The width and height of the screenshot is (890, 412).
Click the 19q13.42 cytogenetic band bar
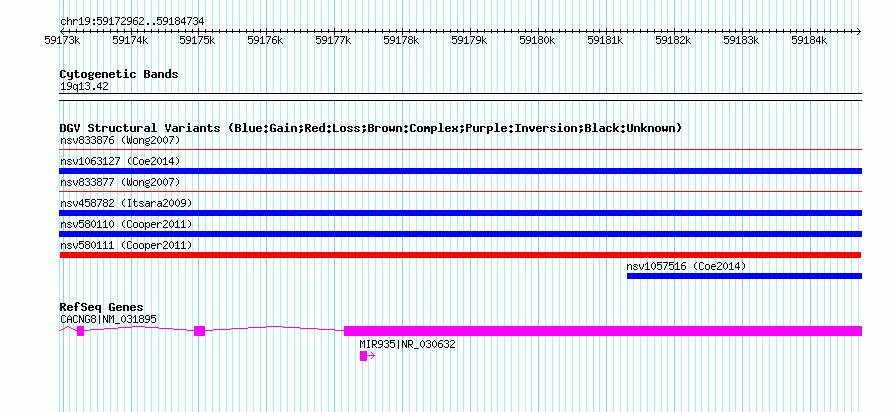[460, 97]
